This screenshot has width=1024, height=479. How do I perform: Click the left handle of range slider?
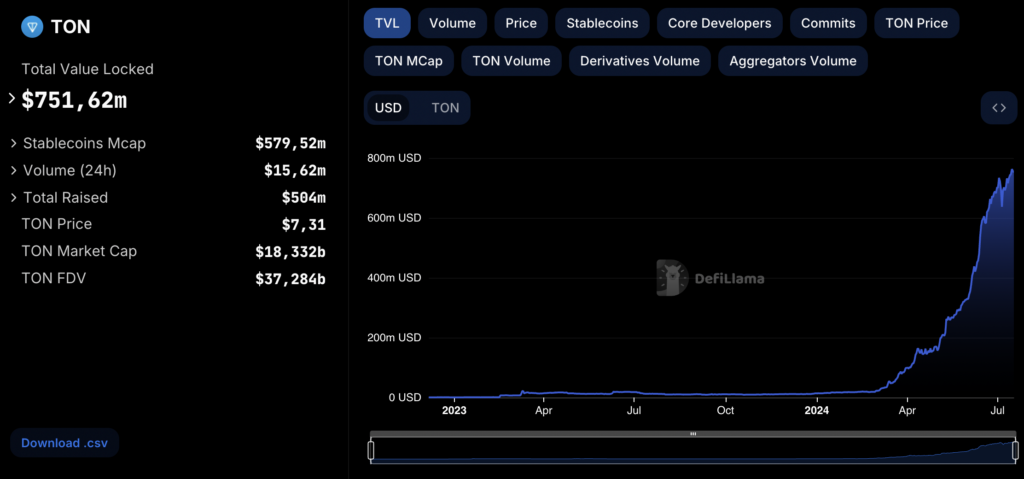(x=371, y=450)
